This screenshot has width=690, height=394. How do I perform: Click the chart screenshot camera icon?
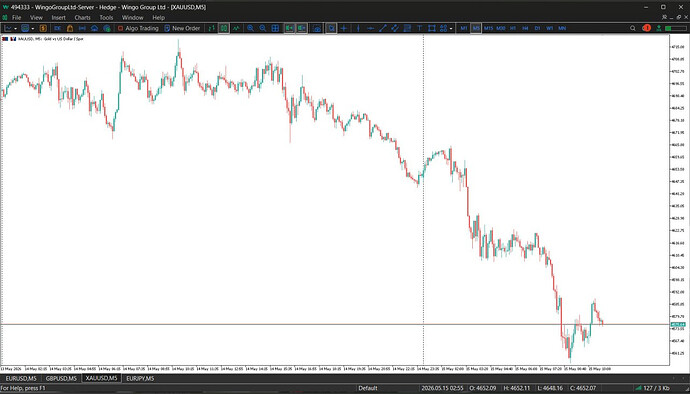(317, 28)
